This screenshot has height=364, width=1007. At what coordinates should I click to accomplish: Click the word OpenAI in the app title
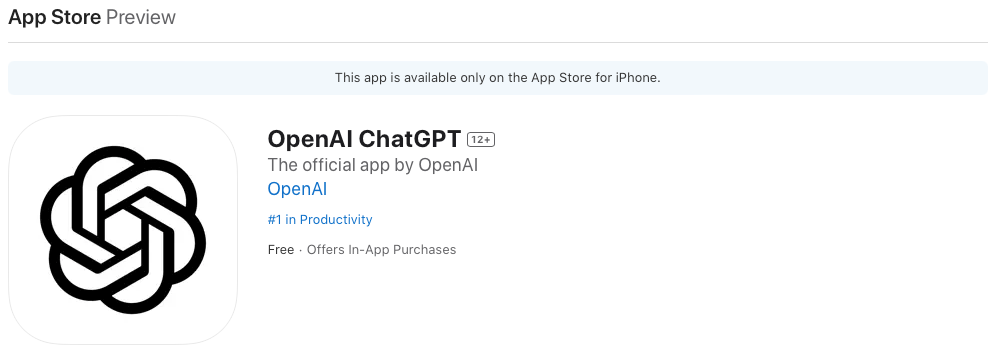[310, 139]
